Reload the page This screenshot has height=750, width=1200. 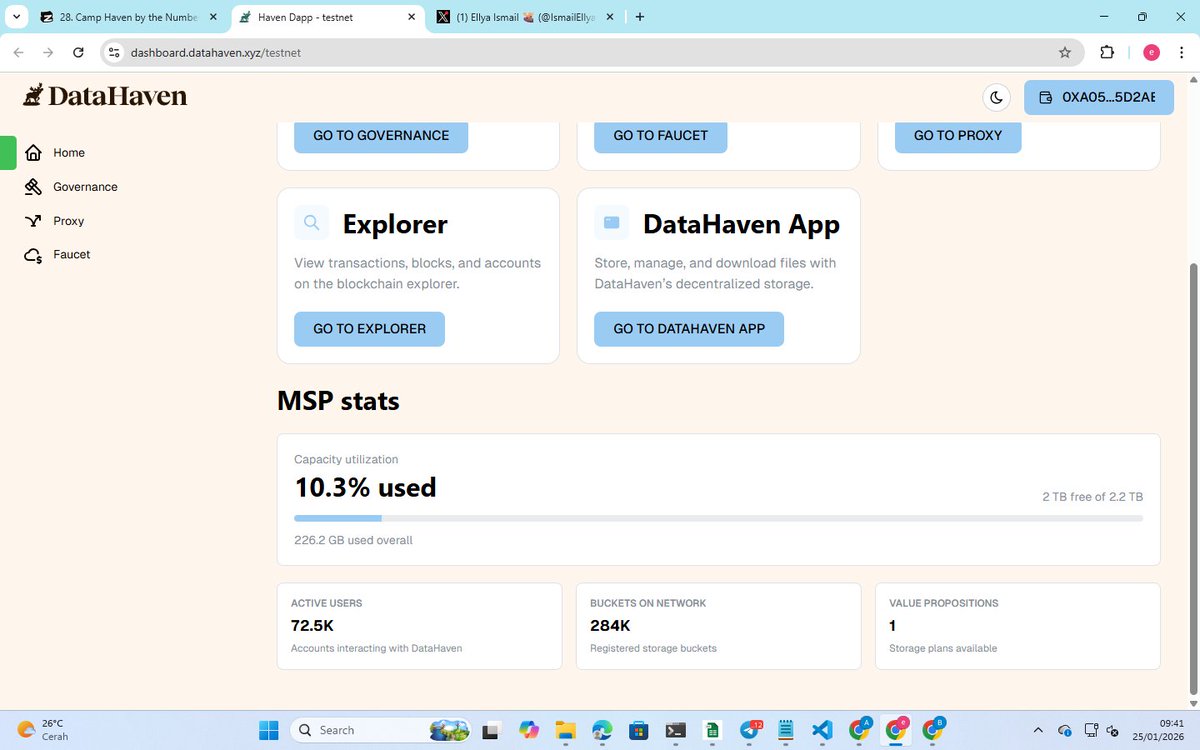(x=78, y=52)
